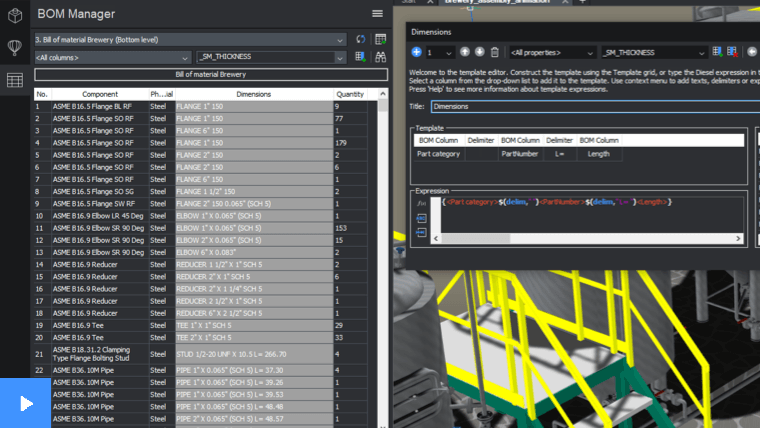760x428 pixels.
Task: Click STUD 1/2-20 UNF X 10.5 L= 266.70 cell
Action: click(x=253, y=354)
